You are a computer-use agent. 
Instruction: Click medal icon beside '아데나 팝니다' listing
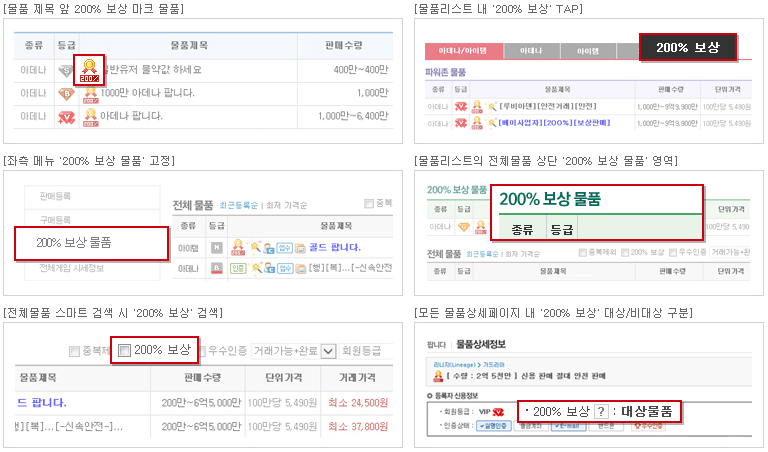[x=90, y=117]
